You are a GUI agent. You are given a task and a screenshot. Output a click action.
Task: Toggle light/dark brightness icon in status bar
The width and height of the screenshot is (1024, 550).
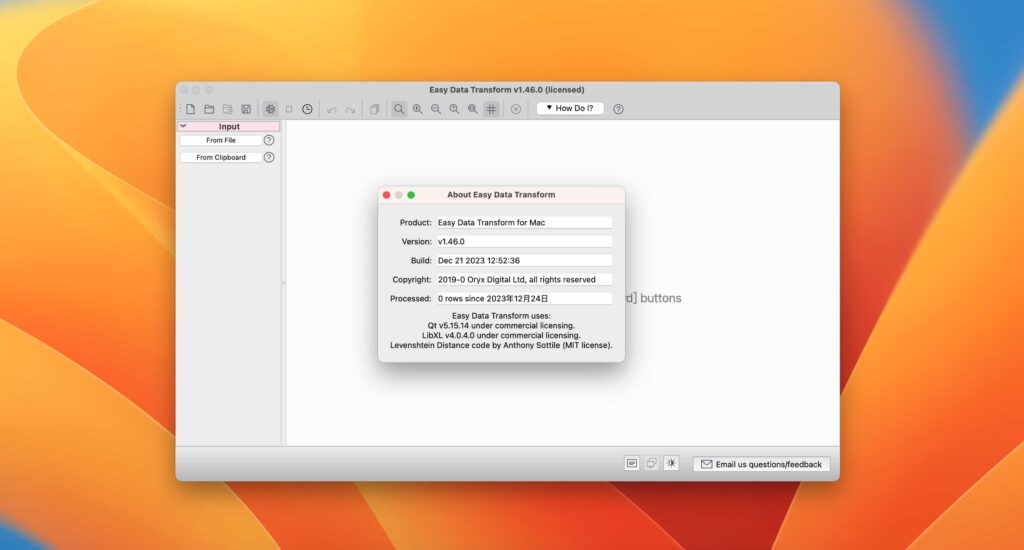coord(671,463)
